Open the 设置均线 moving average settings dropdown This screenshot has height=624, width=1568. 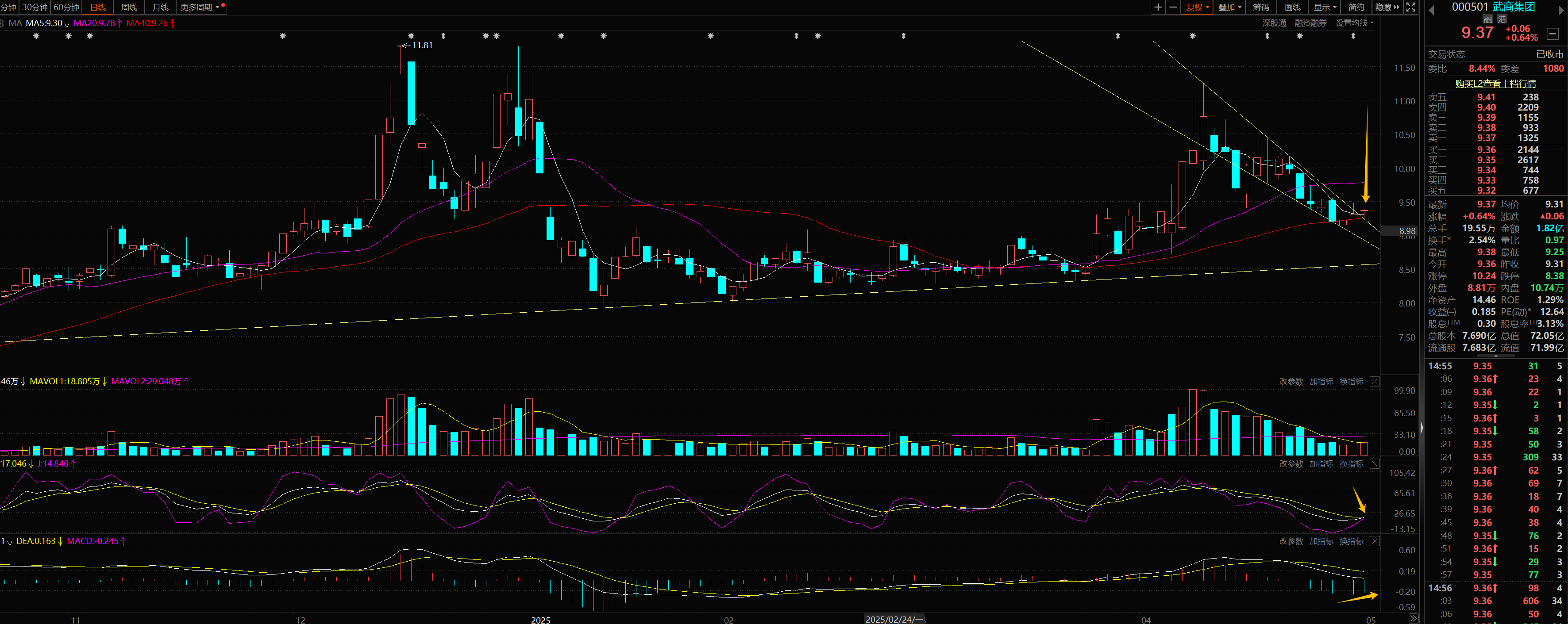(1354, 23)
